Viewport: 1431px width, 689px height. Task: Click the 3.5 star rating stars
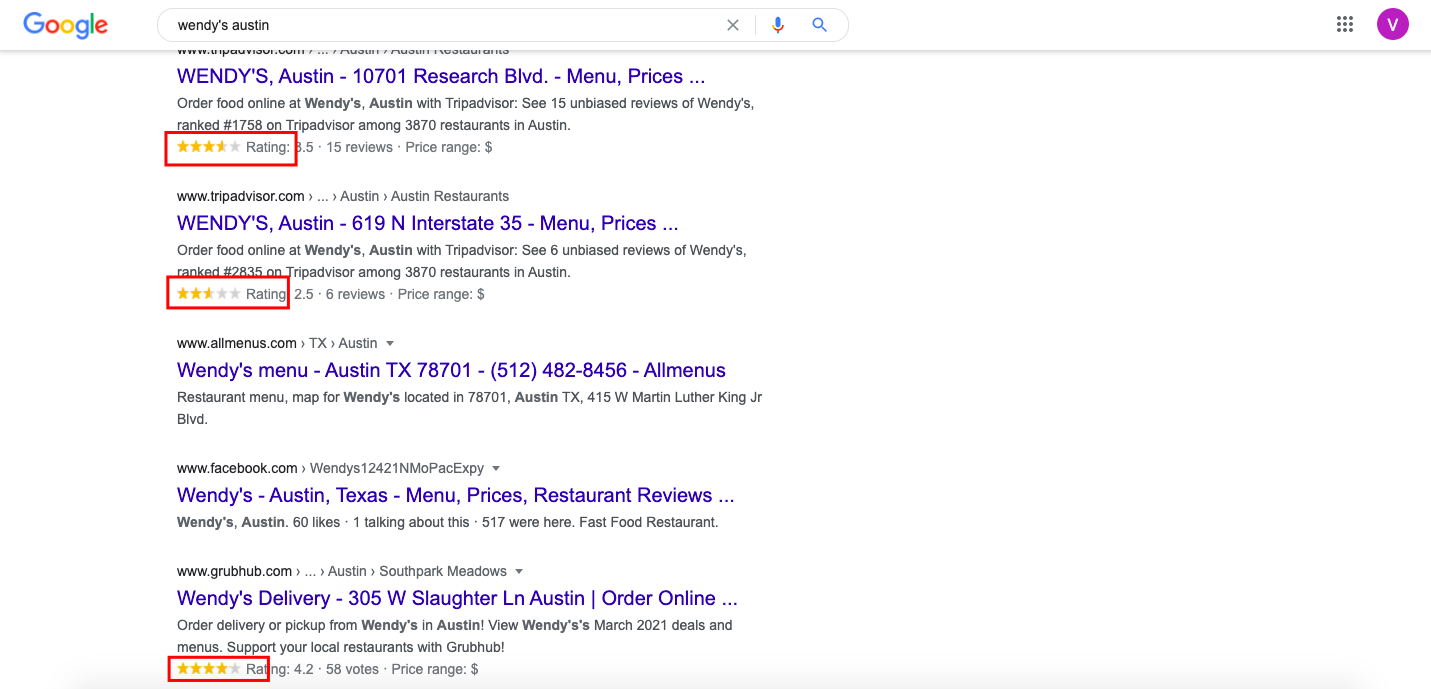point(209,147)
